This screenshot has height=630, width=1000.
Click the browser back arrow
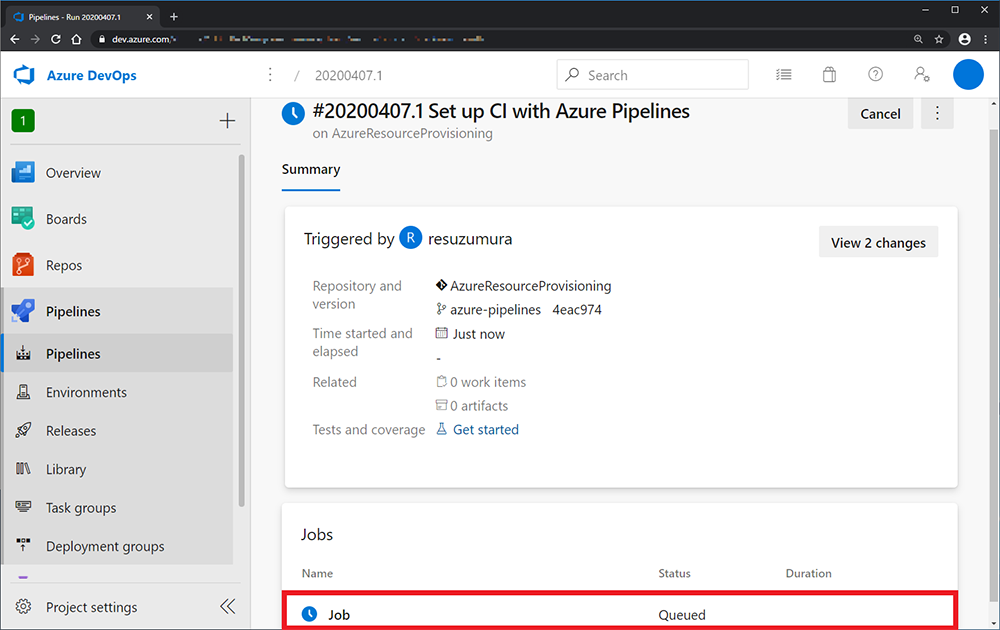pos(14,39)
